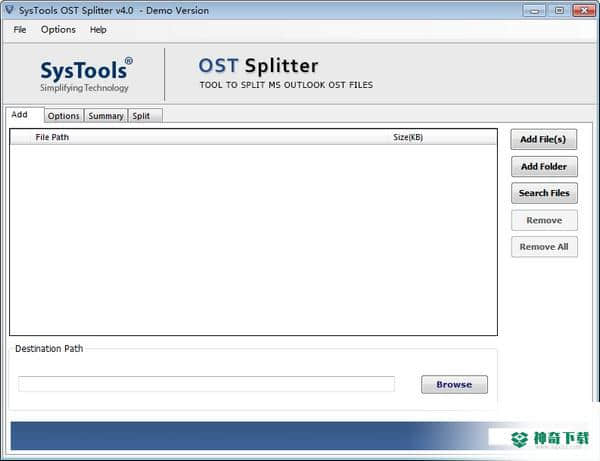Close the OST Splitter window
This screenshot has width=600, height=461.
click(x=584, y=11)
